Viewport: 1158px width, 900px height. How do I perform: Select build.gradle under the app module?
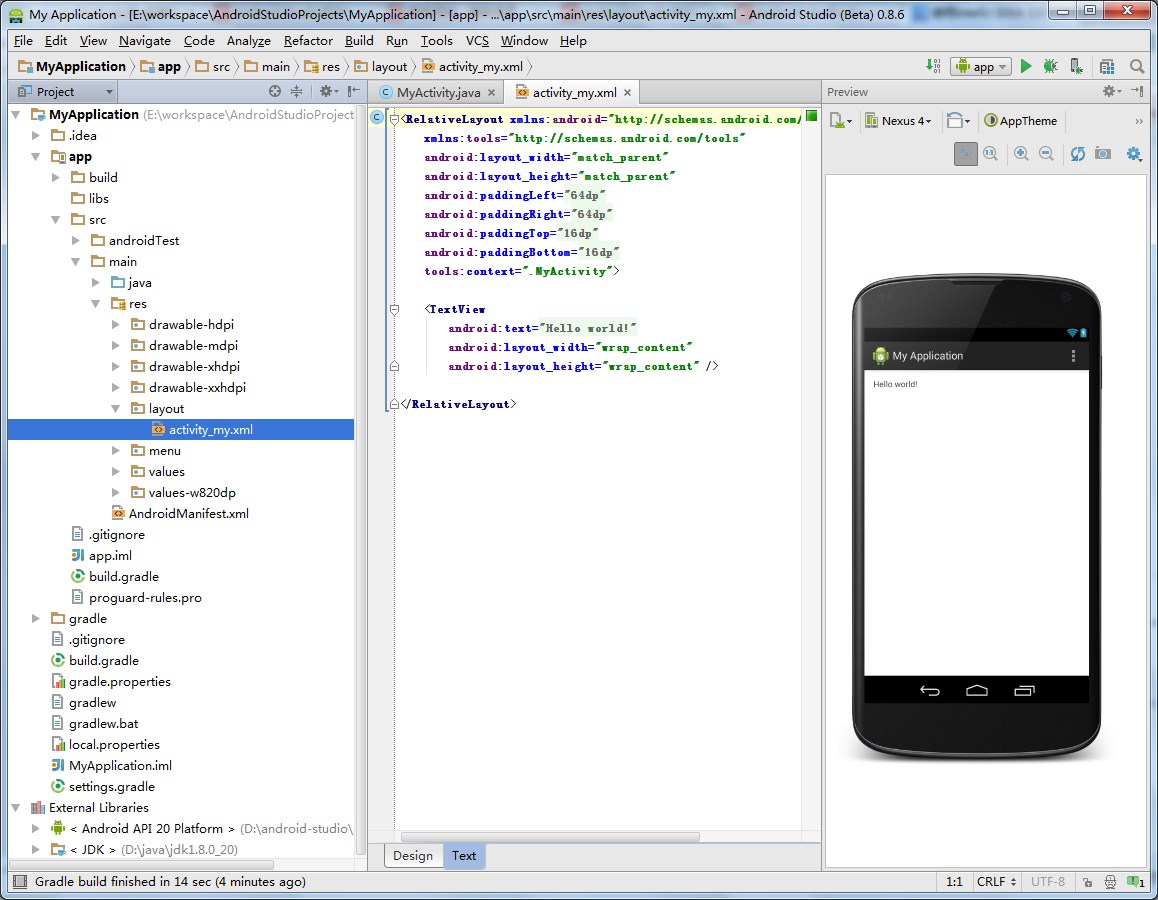(x=114, y=577)
